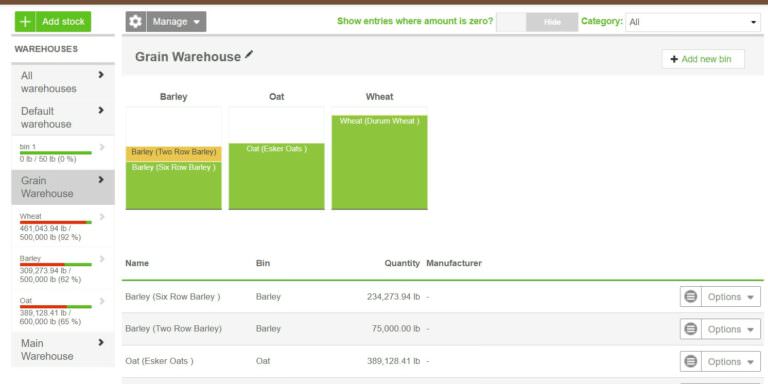The image size is (768, 384).
Task: Click Grain Warehouse sidebar chevron
Action: pos(101,180)
